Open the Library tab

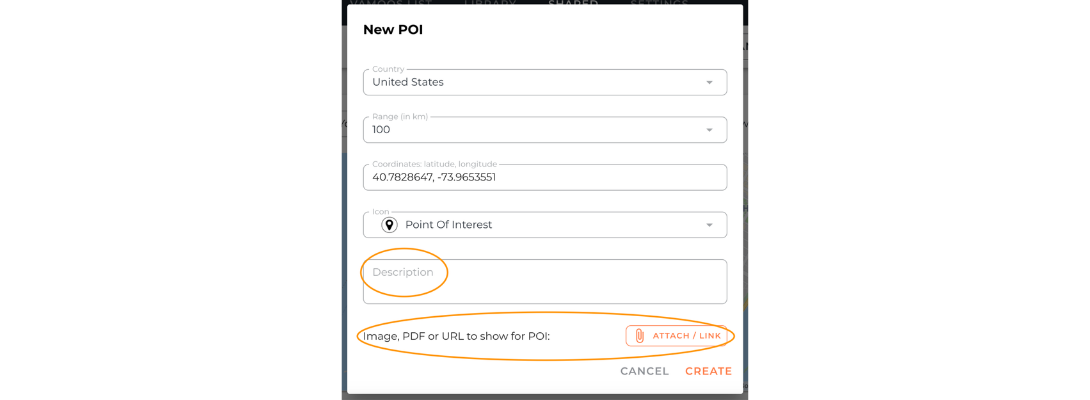click(491, 3)
